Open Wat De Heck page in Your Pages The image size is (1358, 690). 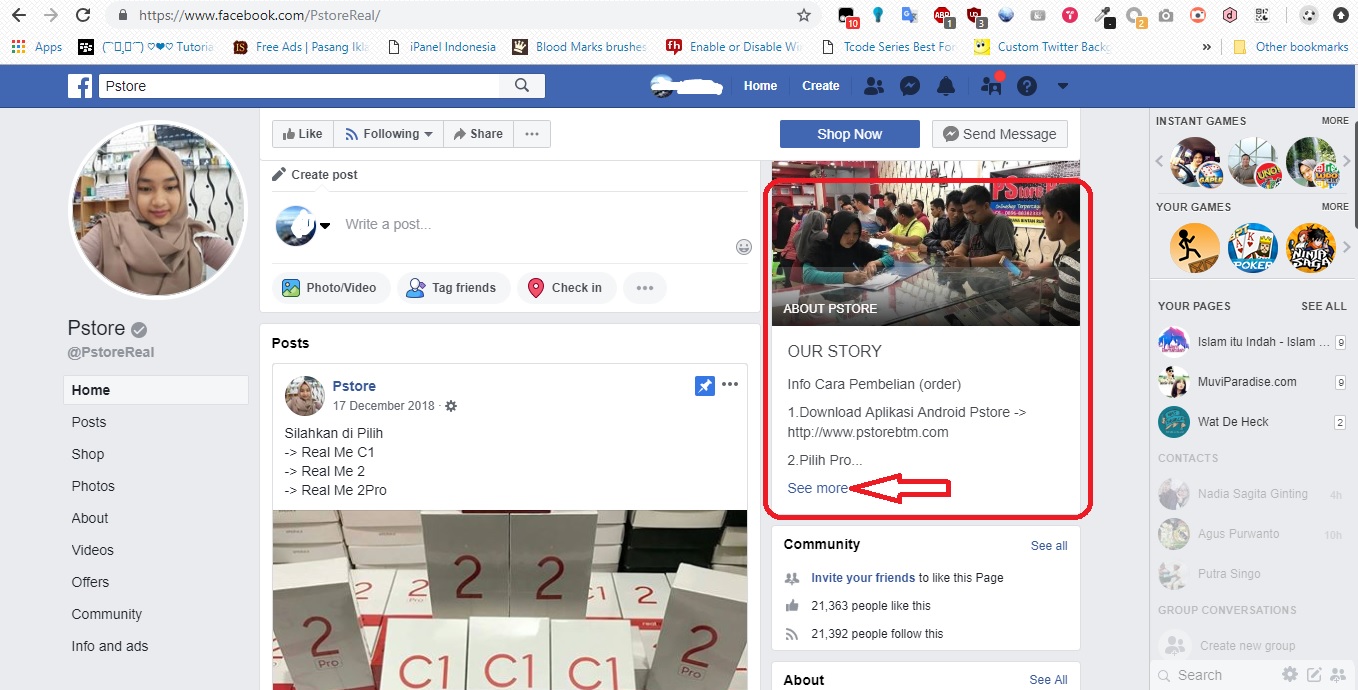[1252, 422]
